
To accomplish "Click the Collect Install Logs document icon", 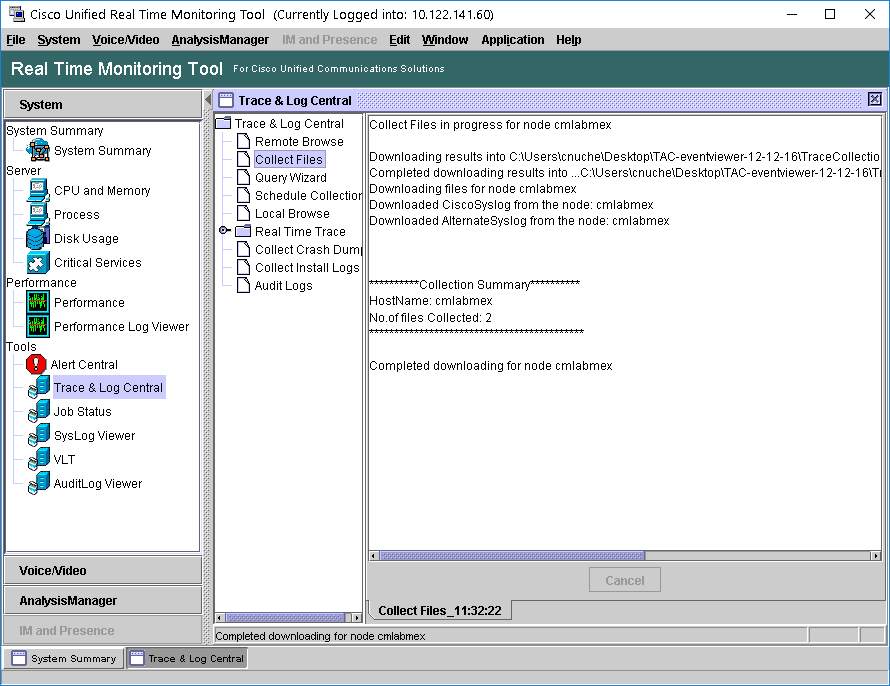I will pos(244,267).
